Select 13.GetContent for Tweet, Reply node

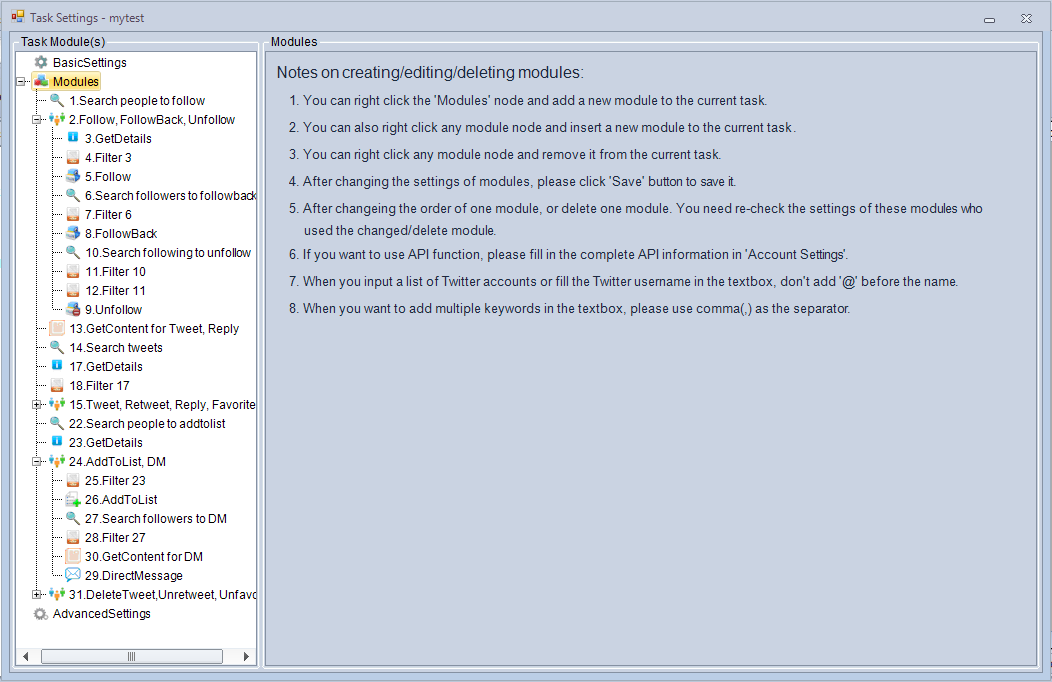[x=153, y=328]
